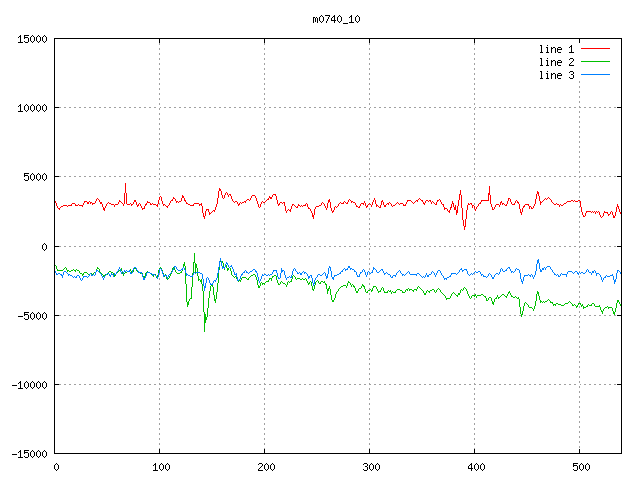Click the -15000 y-axis tick label
The image size is (640, 480).
click(29, 453)
